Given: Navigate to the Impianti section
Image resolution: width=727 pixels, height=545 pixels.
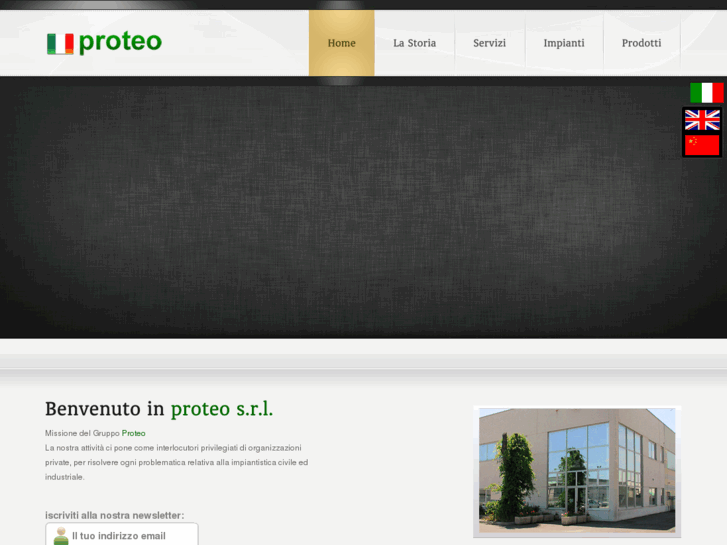Looking at the screenshot, I should (x=564, y=43).
